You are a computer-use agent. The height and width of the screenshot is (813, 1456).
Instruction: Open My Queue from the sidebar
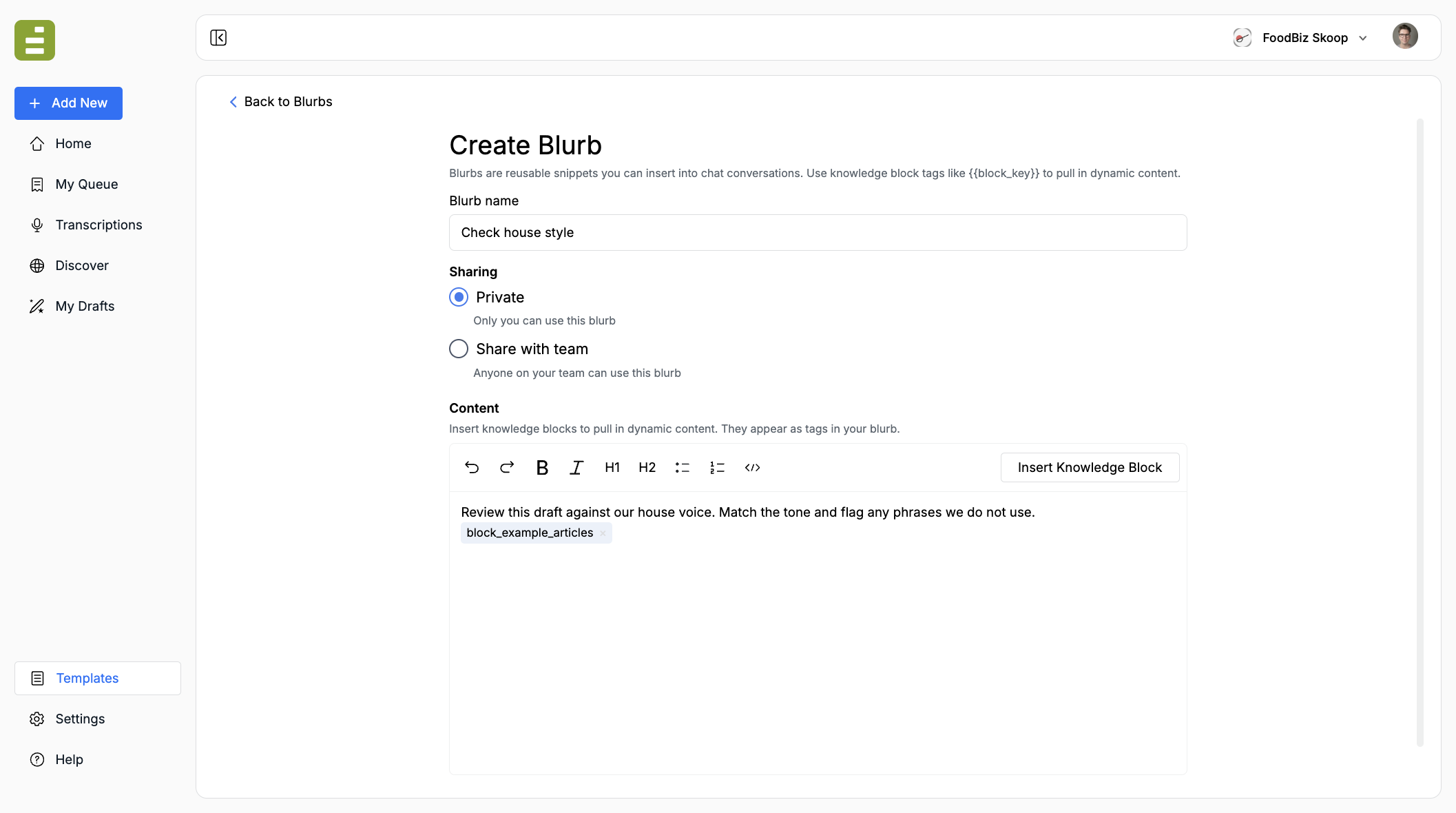pos(97,184)
